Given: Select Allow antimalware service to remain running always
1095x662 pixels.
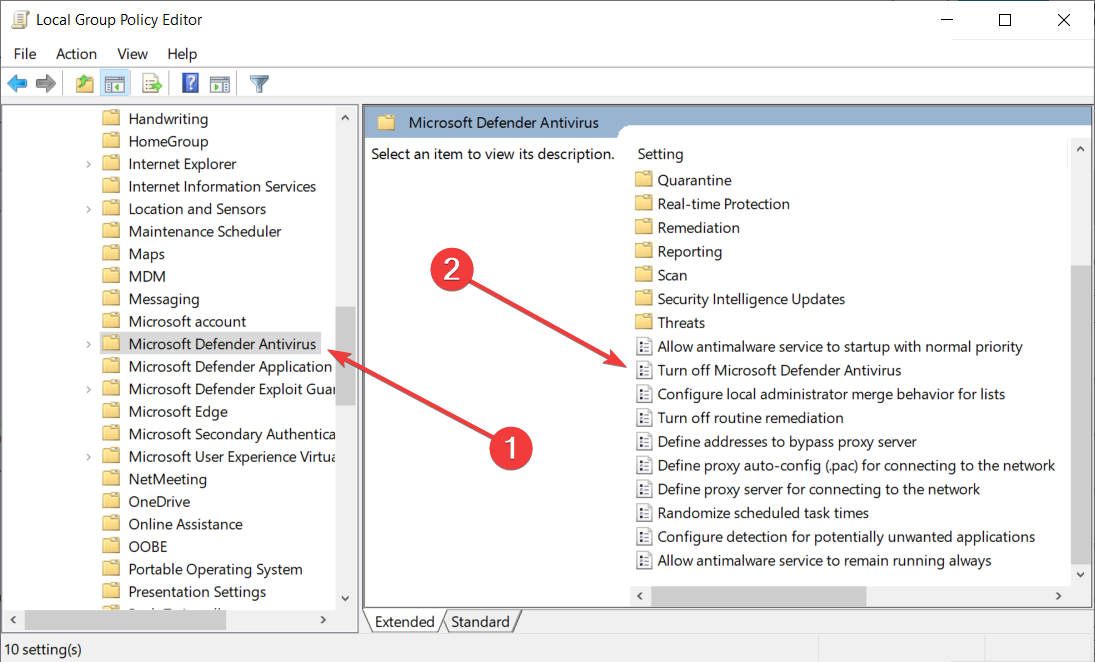Looking at the screenshot, I should pos(824,560).
